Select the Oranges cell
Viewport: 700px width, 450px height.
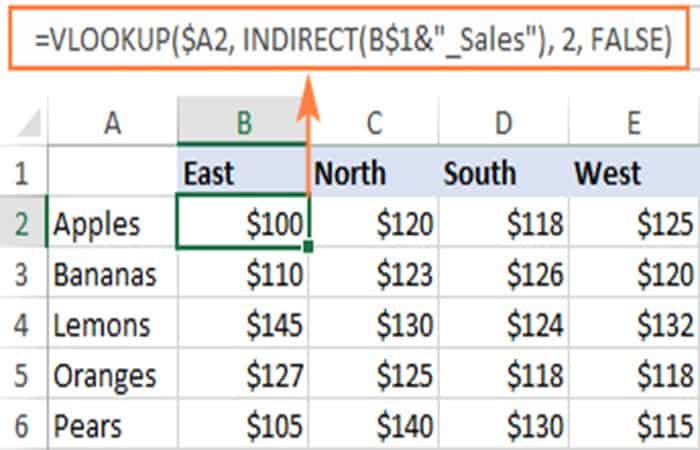pyautogui.click(x=112, y=377)
